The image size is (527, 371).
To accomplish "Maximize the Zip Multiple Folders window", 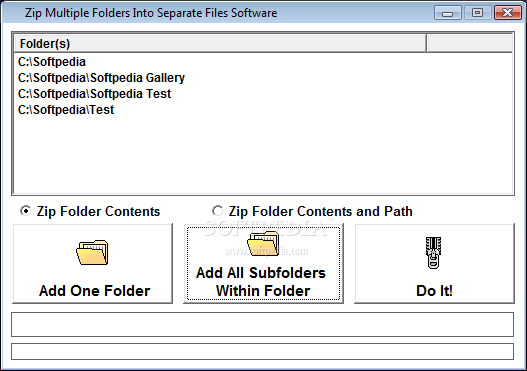I will (x=477, y=13).
